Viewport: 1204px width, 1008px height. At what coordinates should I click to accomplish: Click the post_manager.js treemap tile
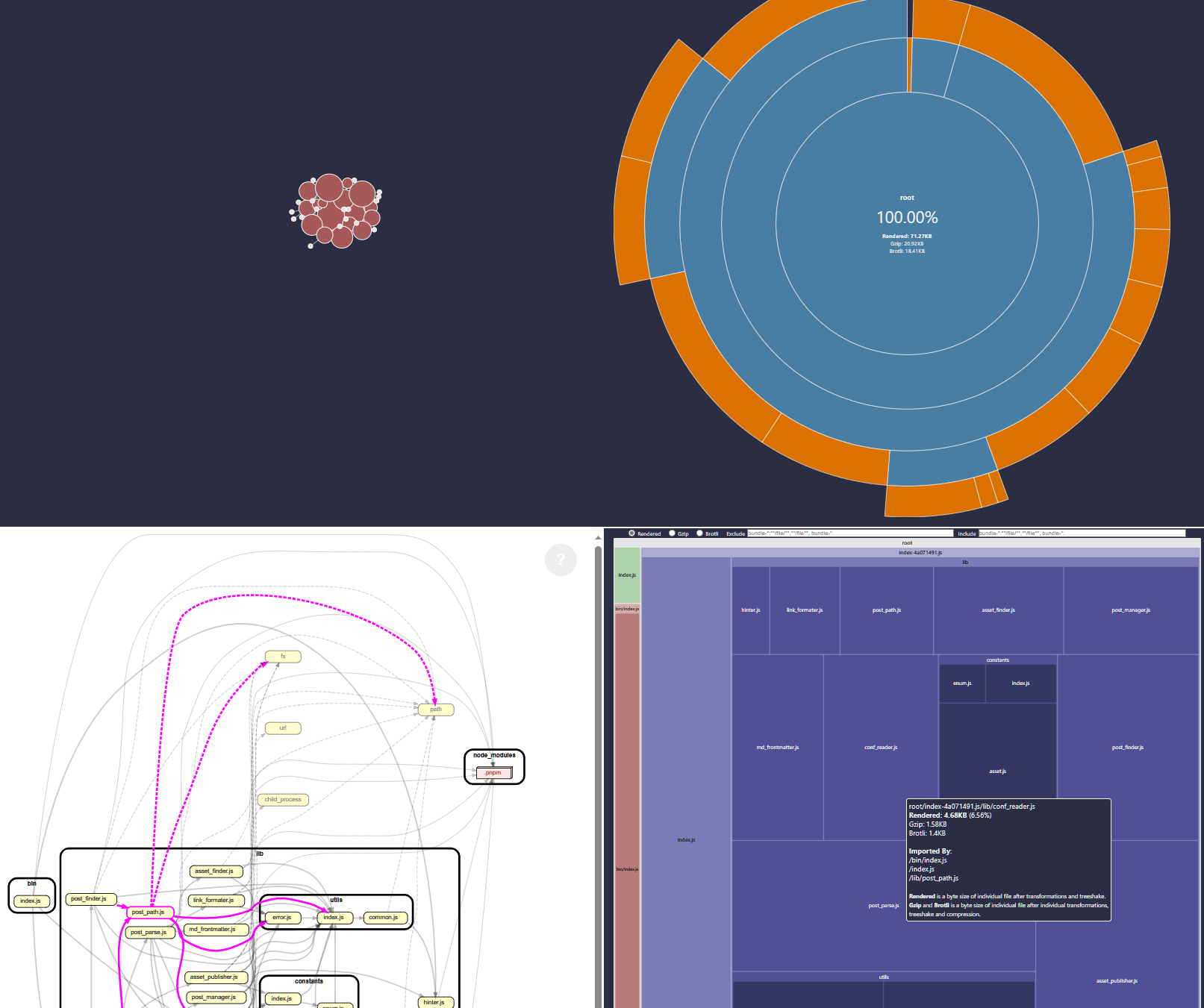tap(1131, 610)
